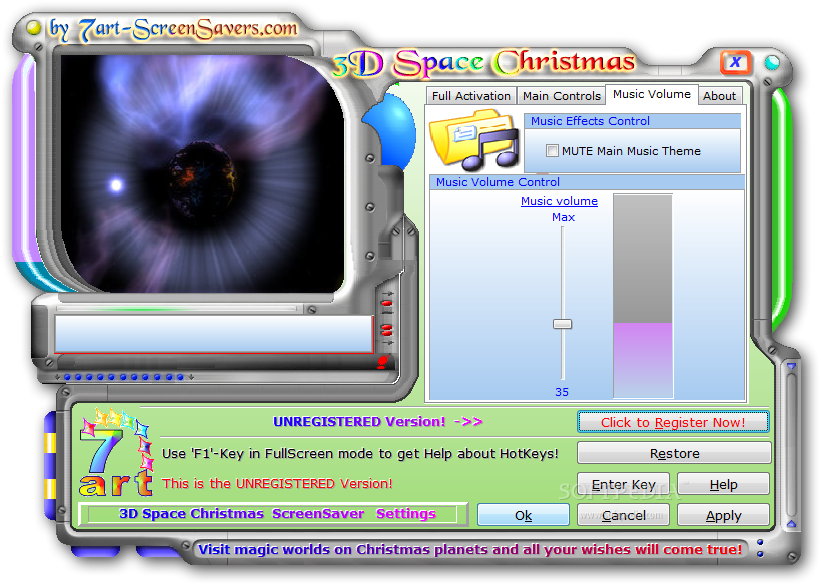Image resolution: width=821 pixels, height=585 pixels.
Task: Click the Apply button
Action: tap(723, 515)
